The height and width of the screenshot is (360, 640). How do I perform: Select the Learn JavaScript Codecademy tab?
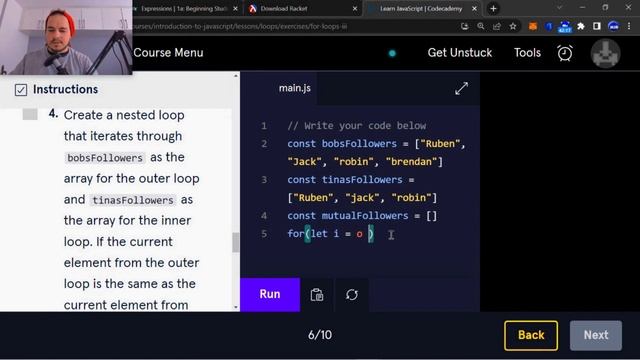point(421,9)
